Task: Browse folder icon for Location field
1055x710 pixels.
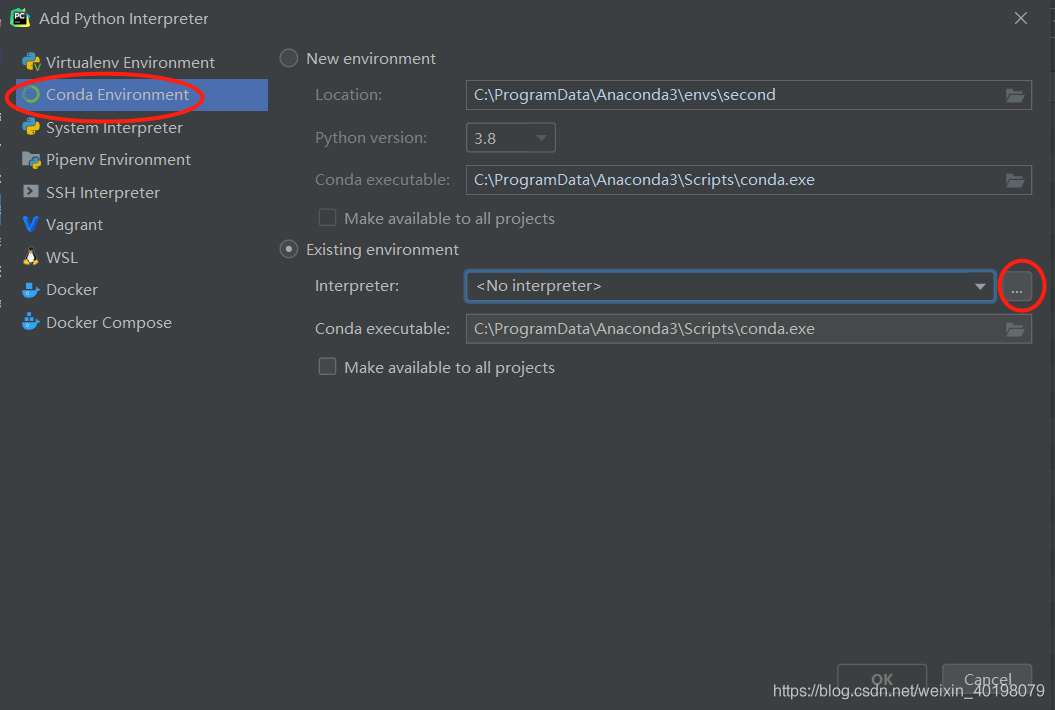Action: pos(1015,96)
